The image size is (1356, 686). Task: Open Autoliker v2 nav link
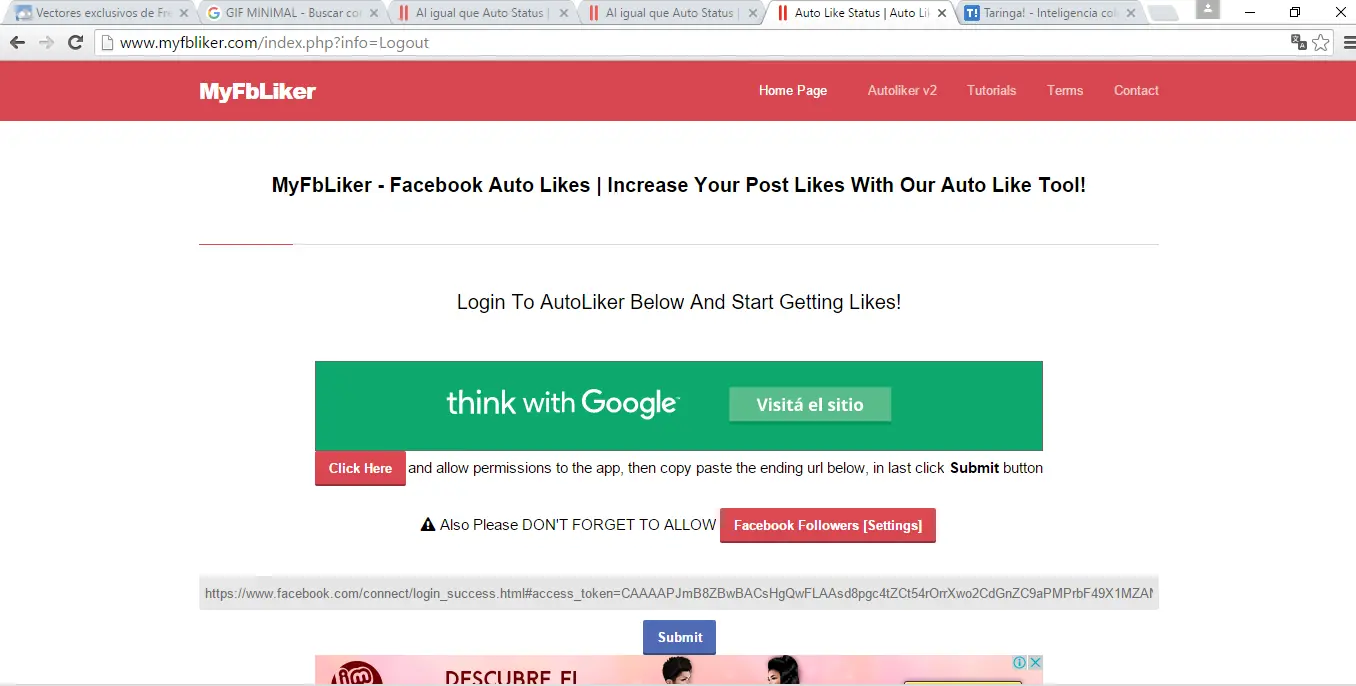pos(902,90)
